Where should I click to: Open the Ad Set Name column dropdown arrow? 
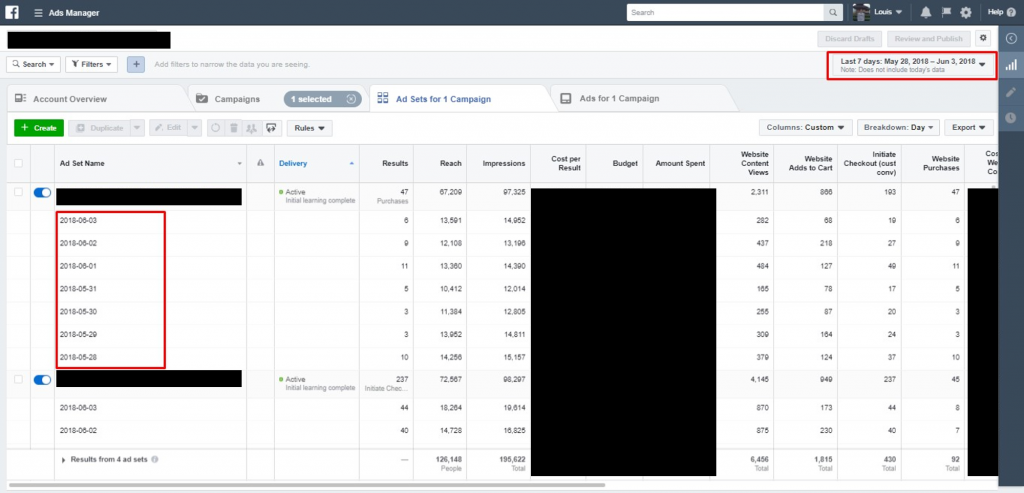[x=240, y=164]
